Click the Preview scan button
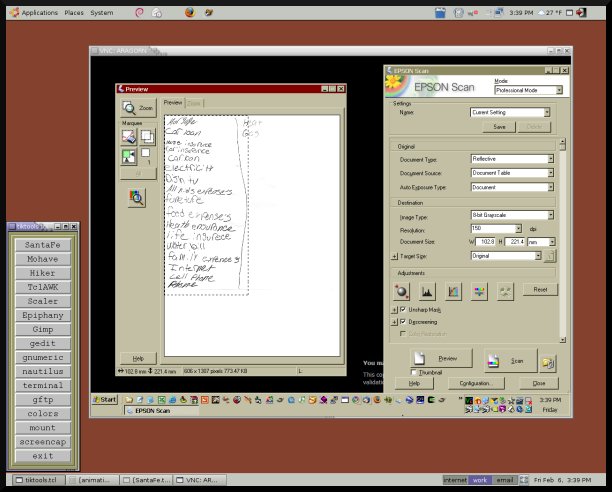The image size is (612, 492). [x=441, y=358]
